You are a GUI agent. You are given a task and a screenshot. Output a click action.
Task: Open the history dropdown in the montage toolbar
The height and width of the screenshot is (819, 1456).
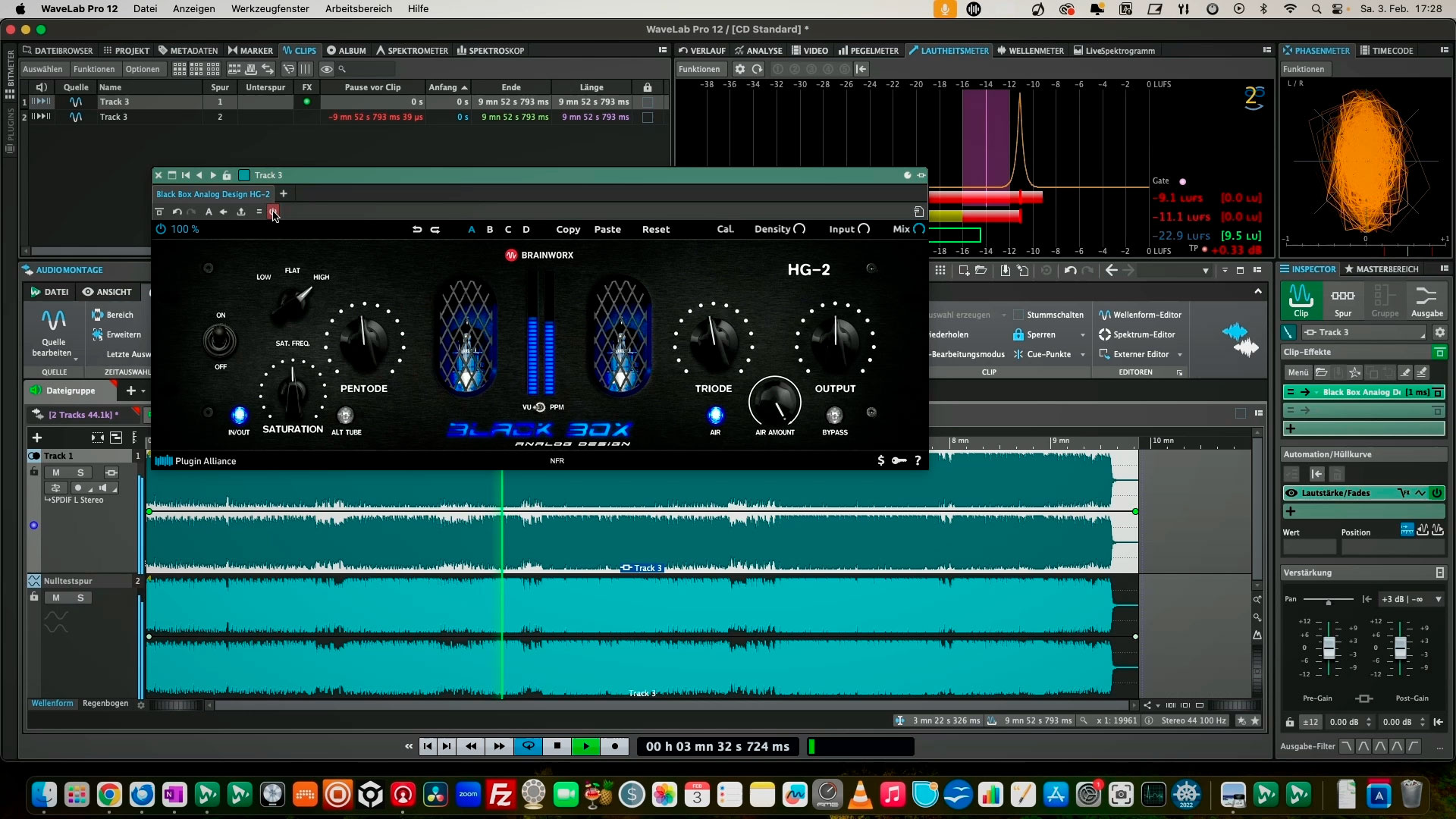(x=1206, y=270)
